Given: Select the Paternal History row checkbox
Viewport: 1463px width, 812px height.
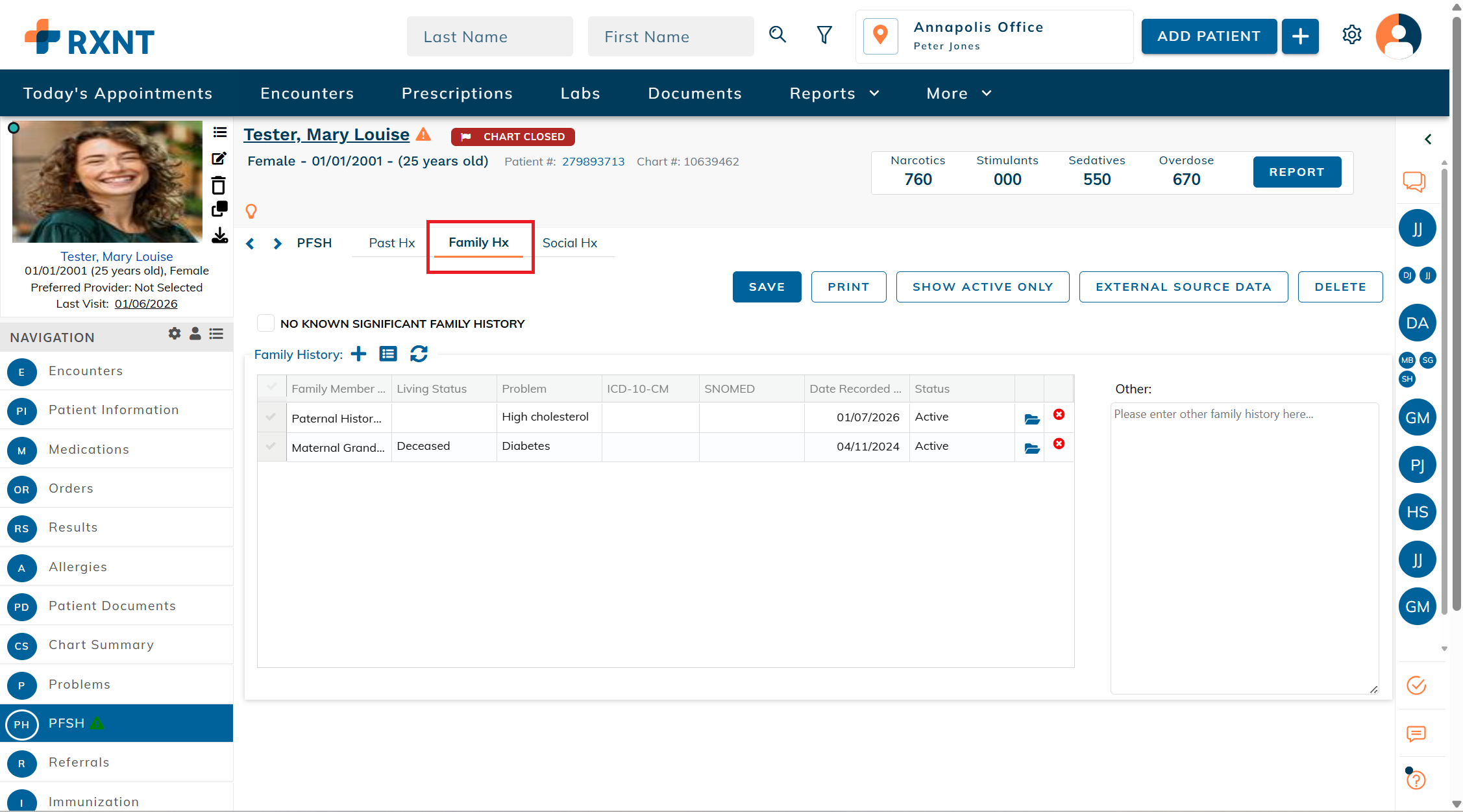Looking at the screenshot, I should (271, 417).
